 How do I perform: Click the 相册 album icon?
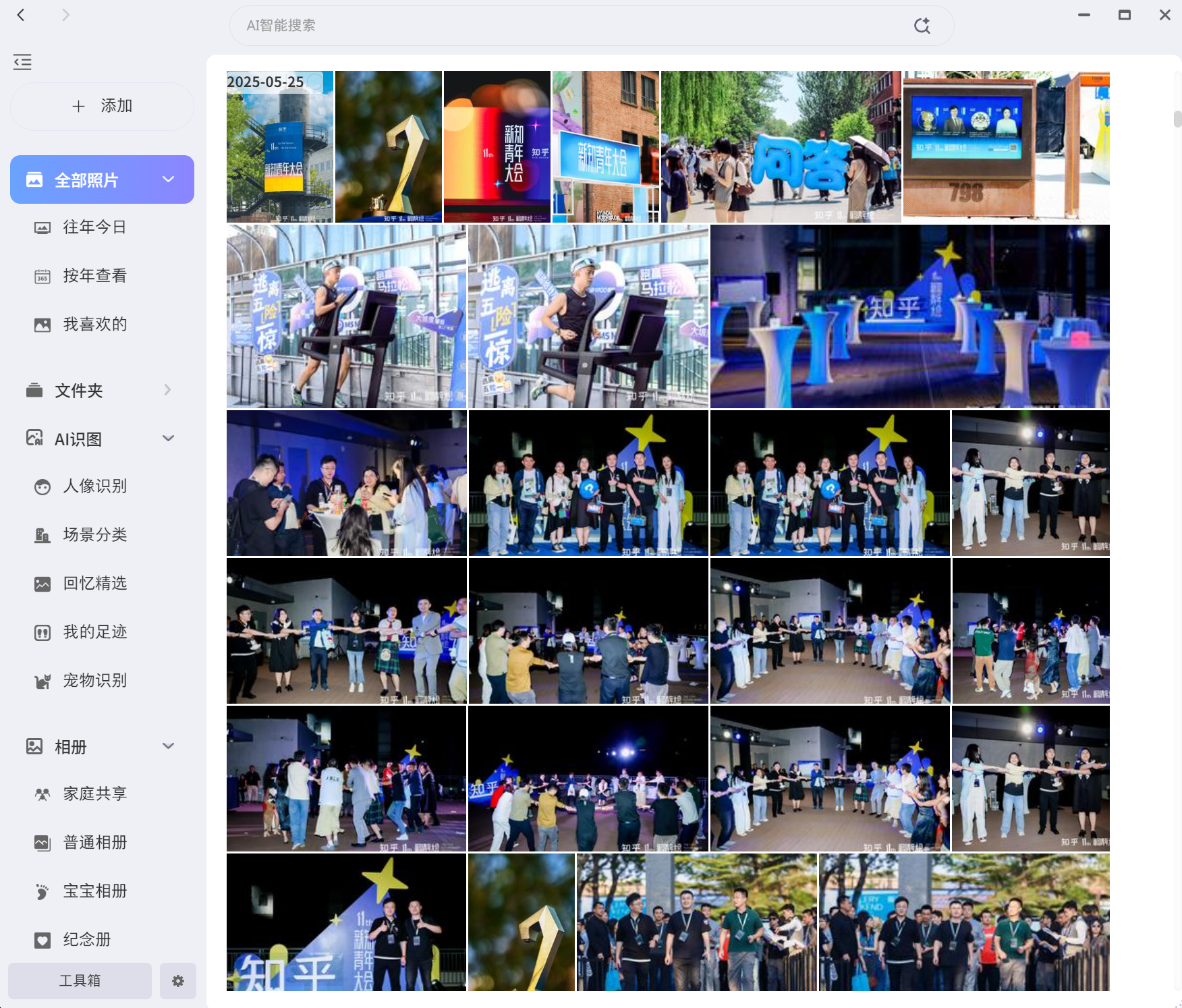[x=34, y=746]
